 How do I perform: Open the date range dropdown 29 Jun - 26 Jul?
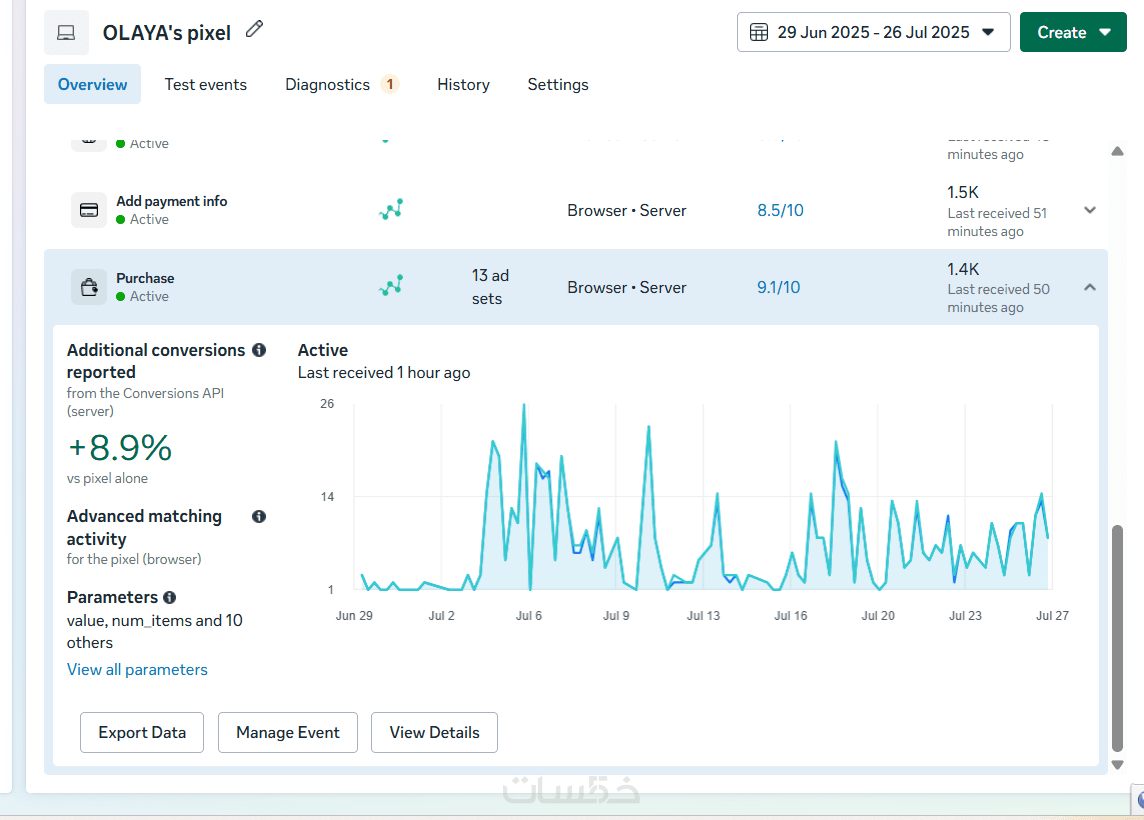[873, 32]
